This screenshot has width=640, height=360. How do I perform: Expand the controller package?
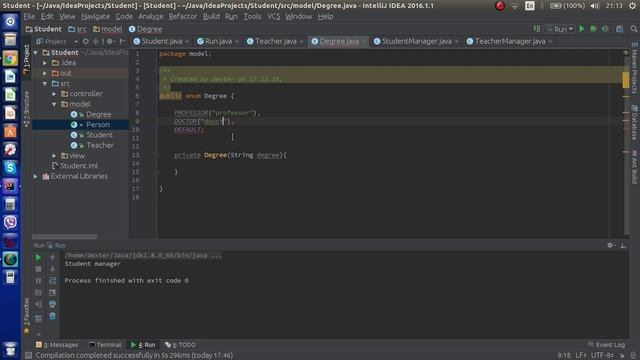54,94
